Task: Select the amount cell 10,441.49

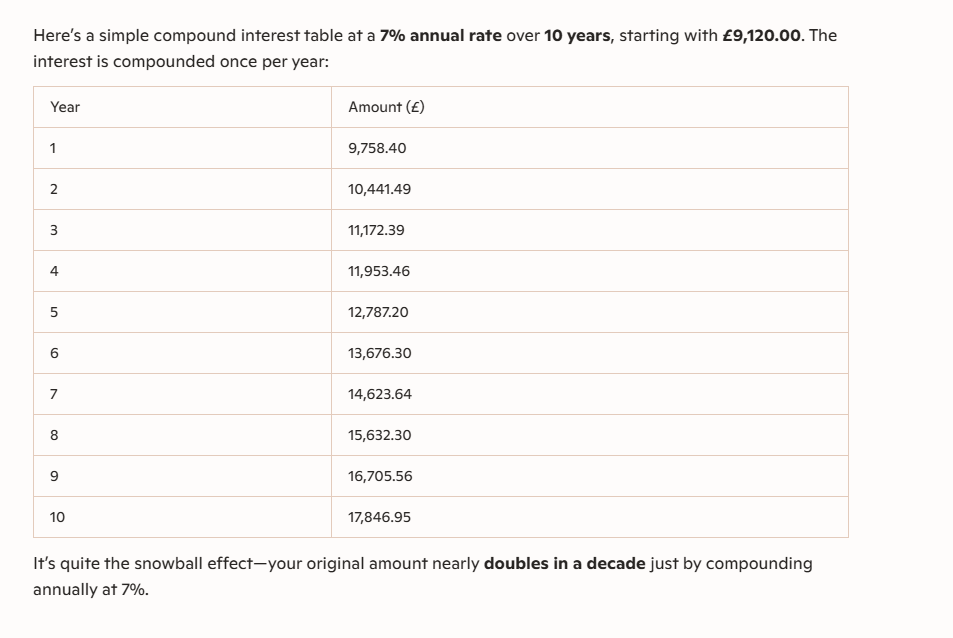Action: 379,189
